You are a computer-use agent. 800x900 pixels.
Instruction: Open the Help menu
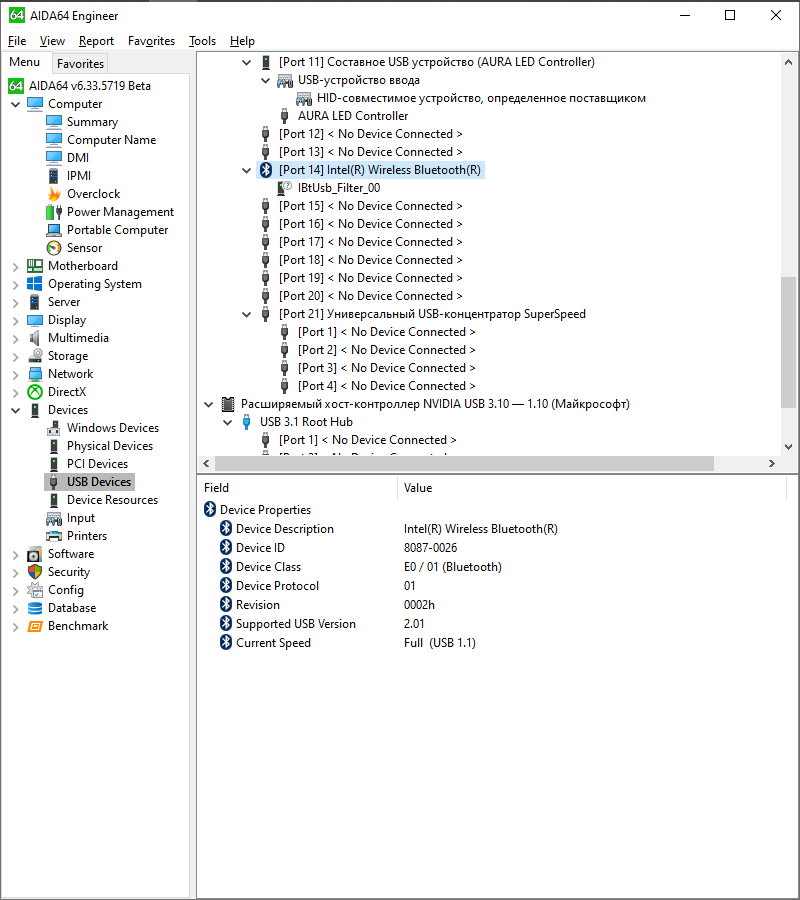coord(242,41)
